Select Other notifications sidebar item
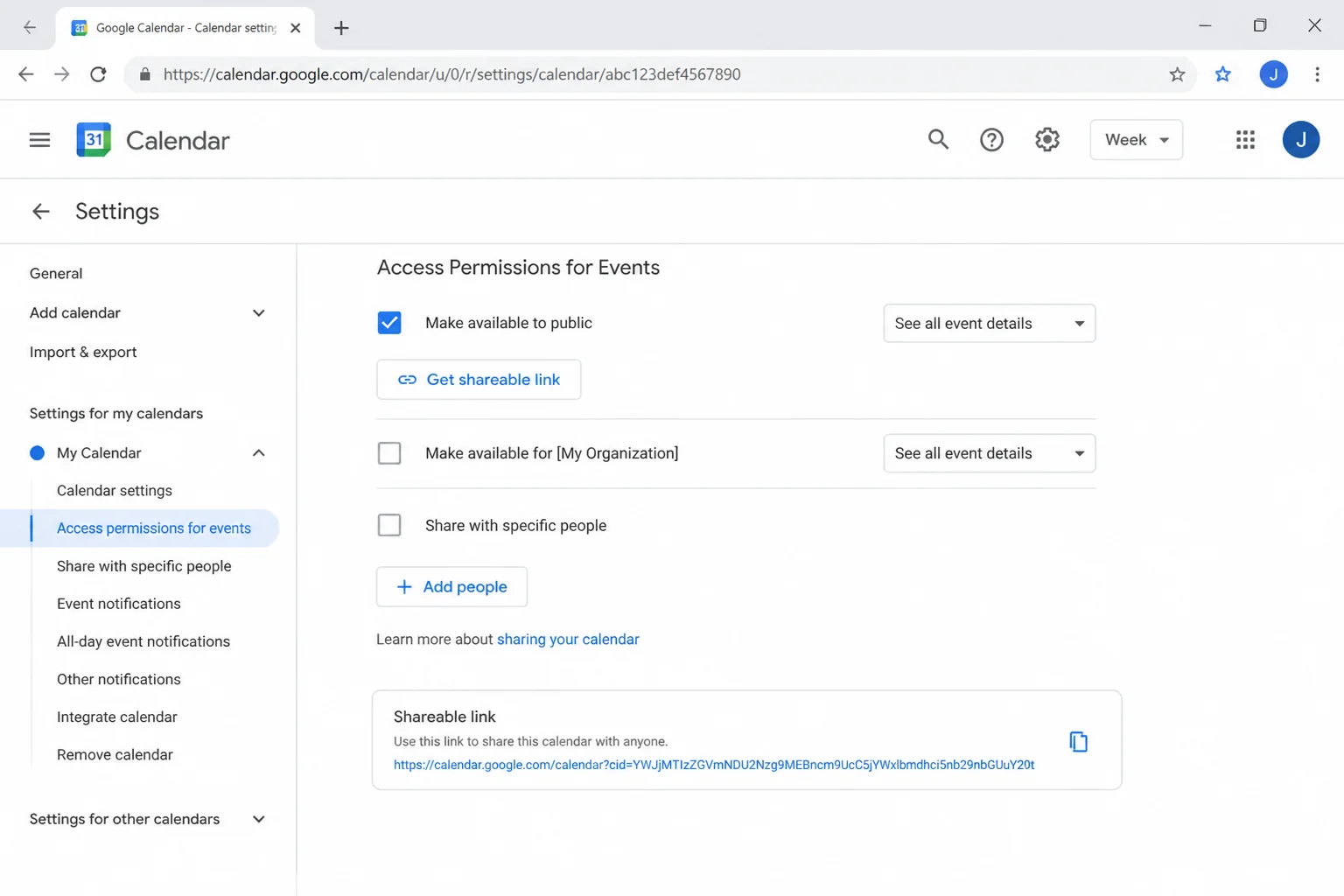Screen dimensions: 1344x896 (x=119, y=679)
